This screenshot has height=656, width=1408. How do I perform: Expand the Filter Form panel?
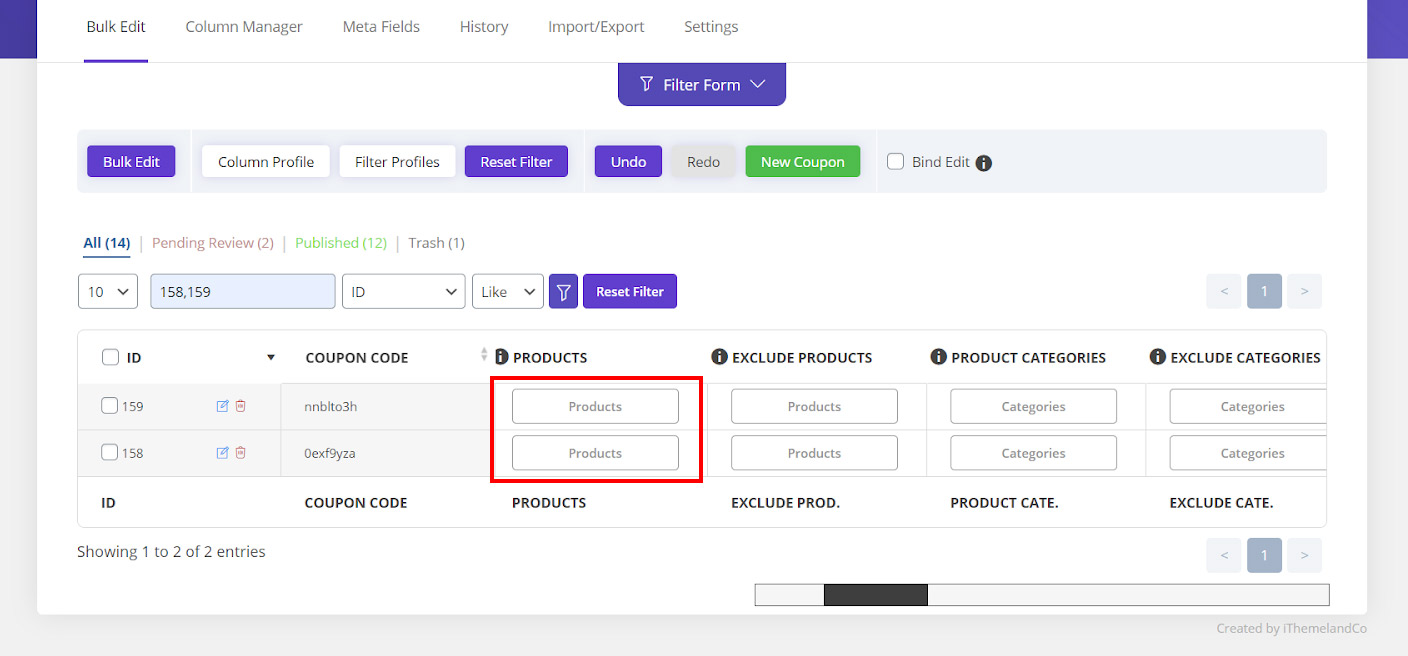pos(702,84)
